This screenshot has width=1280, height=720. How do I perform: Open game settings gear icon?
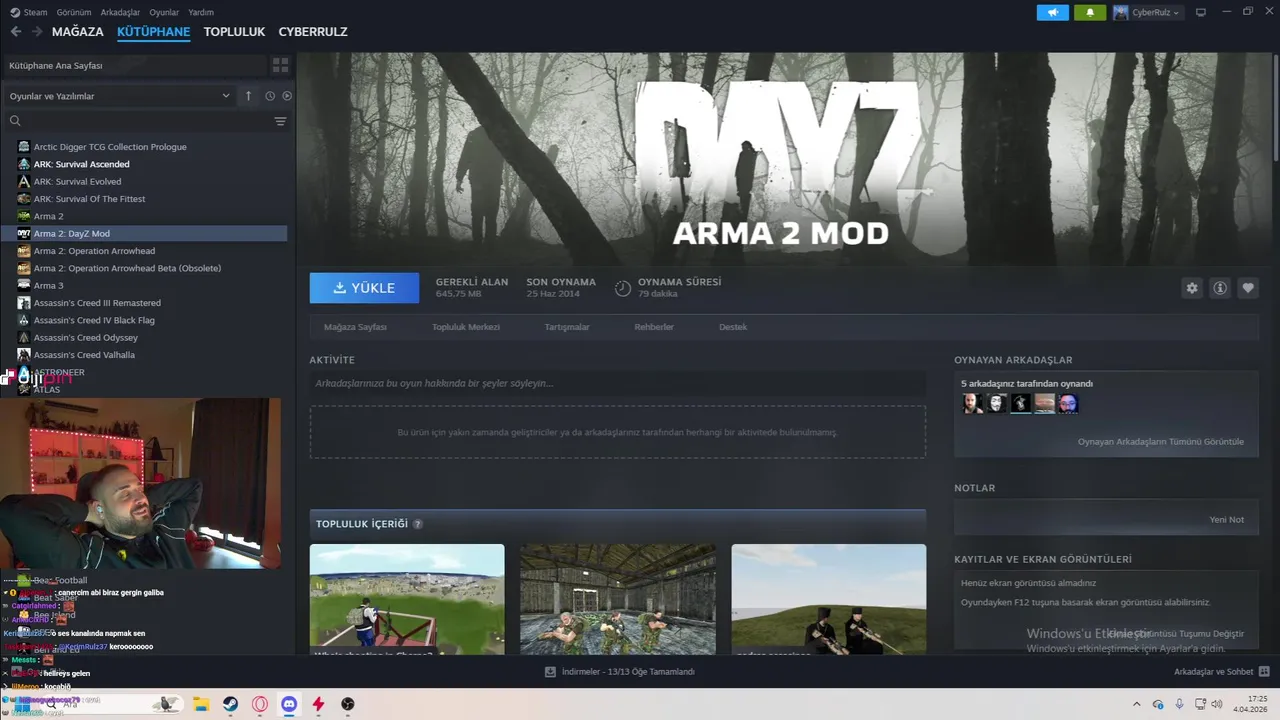(1192, 288)
